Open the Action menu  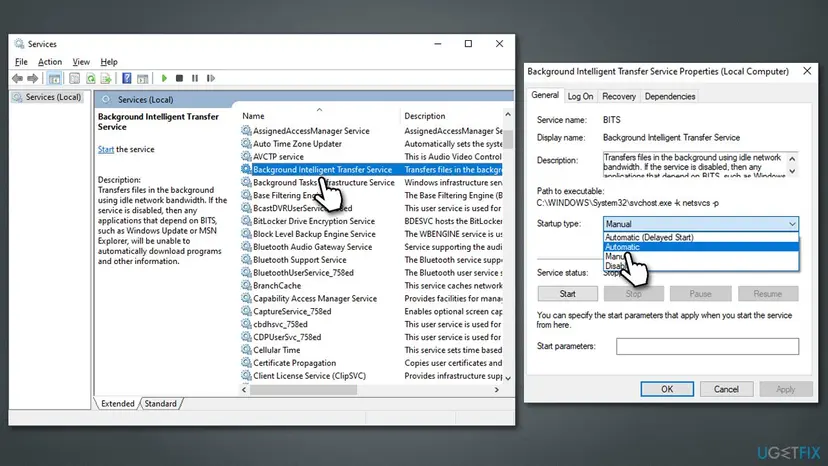50,62
